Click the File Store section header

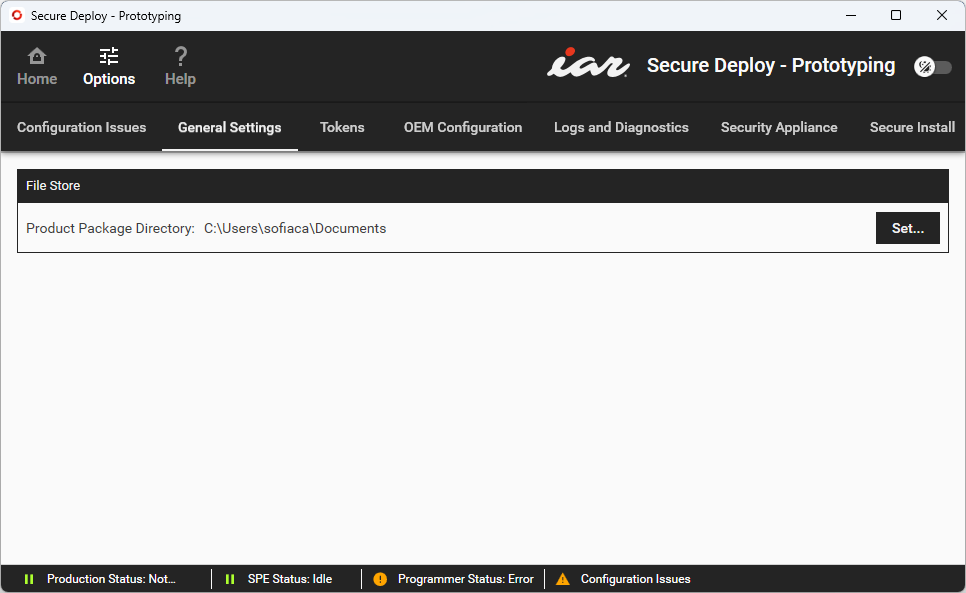click(53, 185)
